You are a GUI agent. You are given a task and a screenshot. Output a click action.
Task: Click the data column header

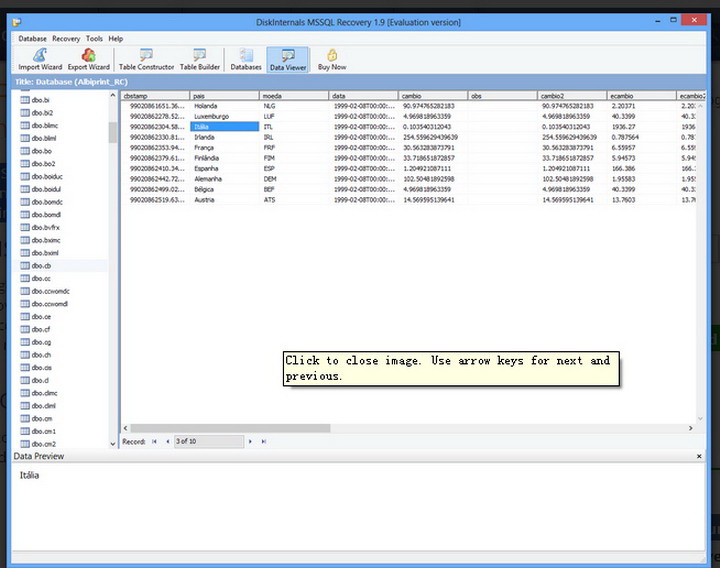[363, 96]
